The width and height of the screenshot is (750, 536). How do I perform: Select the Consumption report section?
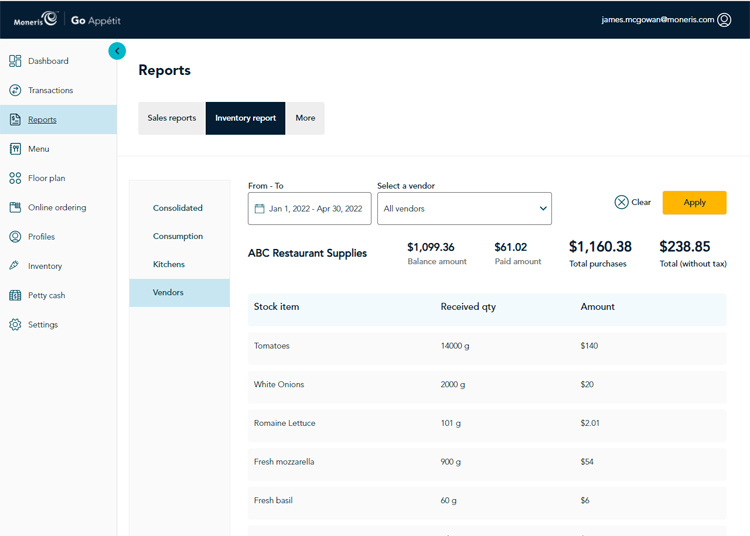point(177,236)
